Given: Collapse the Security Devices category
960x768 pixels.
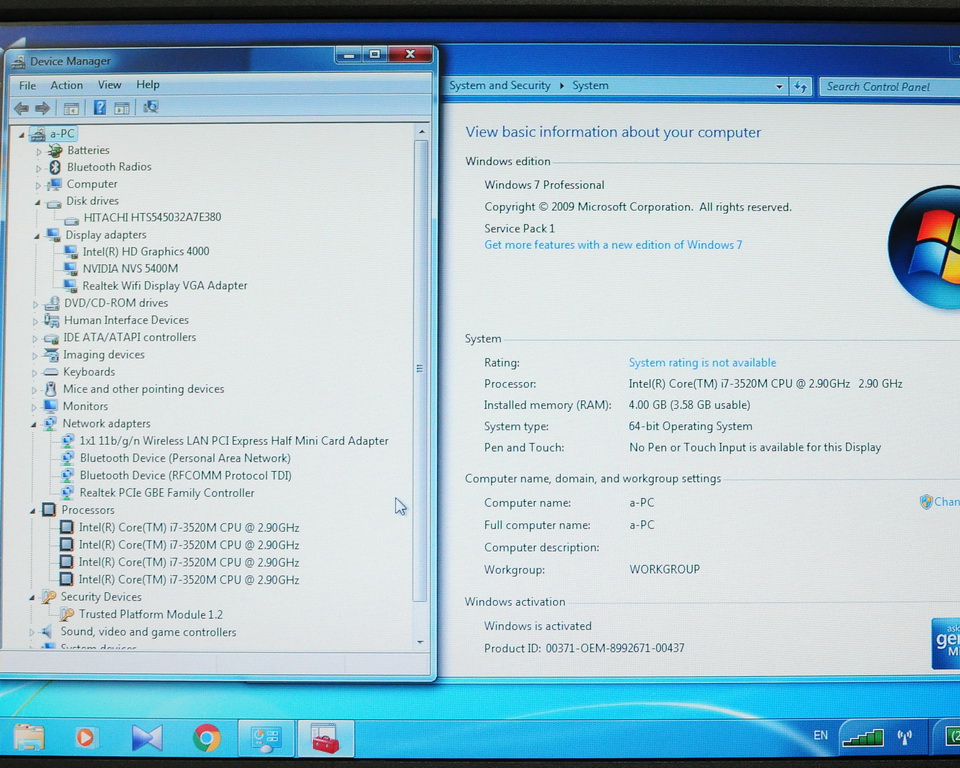Looking at the screenshot, I should coord(32,598).
